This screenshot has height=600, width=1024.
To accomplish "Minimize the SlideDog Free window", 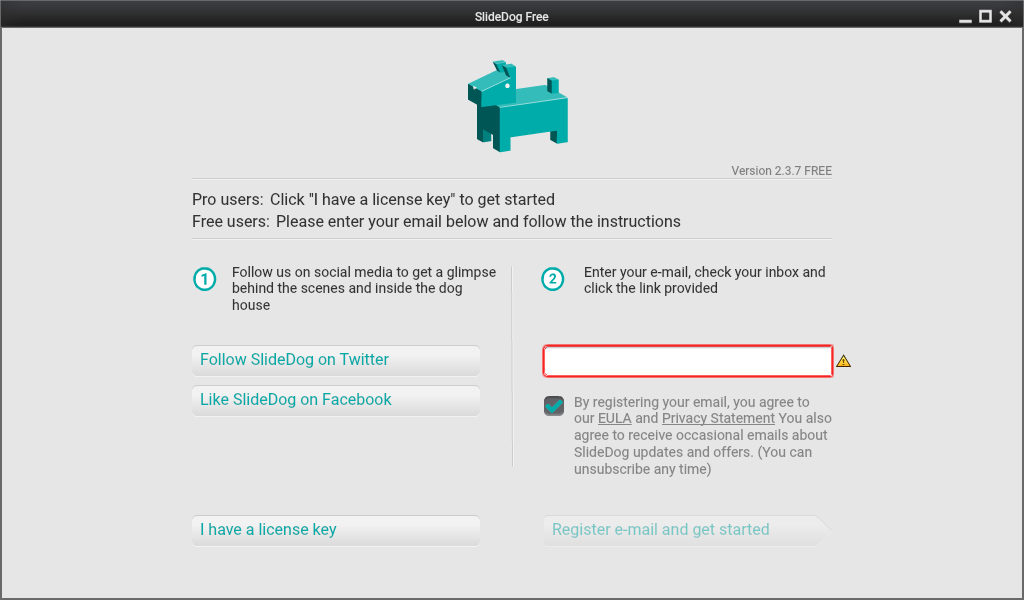I will pos(965,16).
